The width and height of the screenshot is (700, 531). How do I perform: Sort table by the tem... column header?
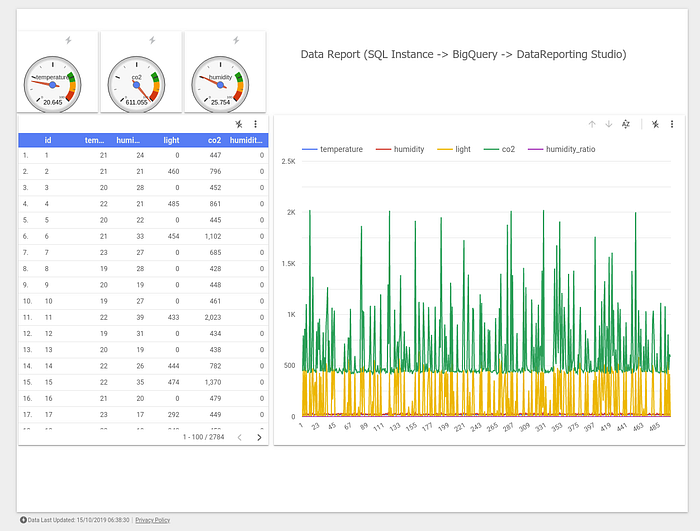click(x=94, y=140)
